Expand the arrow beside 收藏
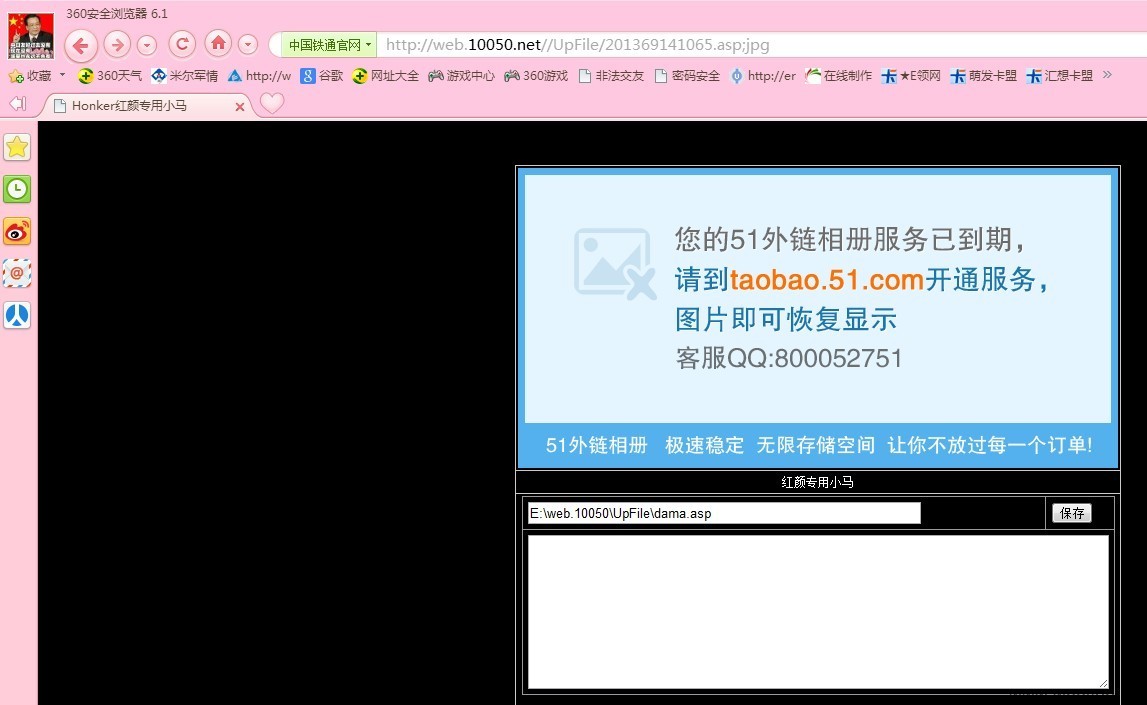Screen dimensions: 1147x705 tap(62, 75)
